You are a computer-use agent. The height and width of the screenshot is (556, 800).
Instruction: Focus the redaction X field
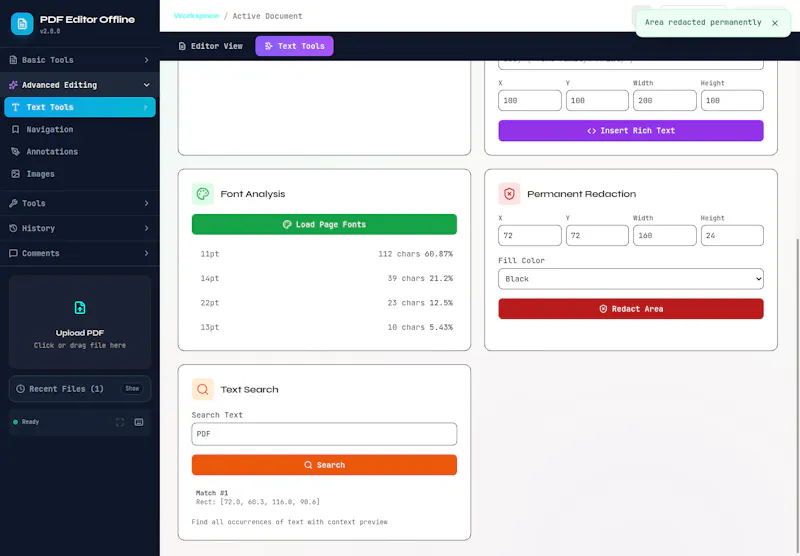[x=530, y=236]
